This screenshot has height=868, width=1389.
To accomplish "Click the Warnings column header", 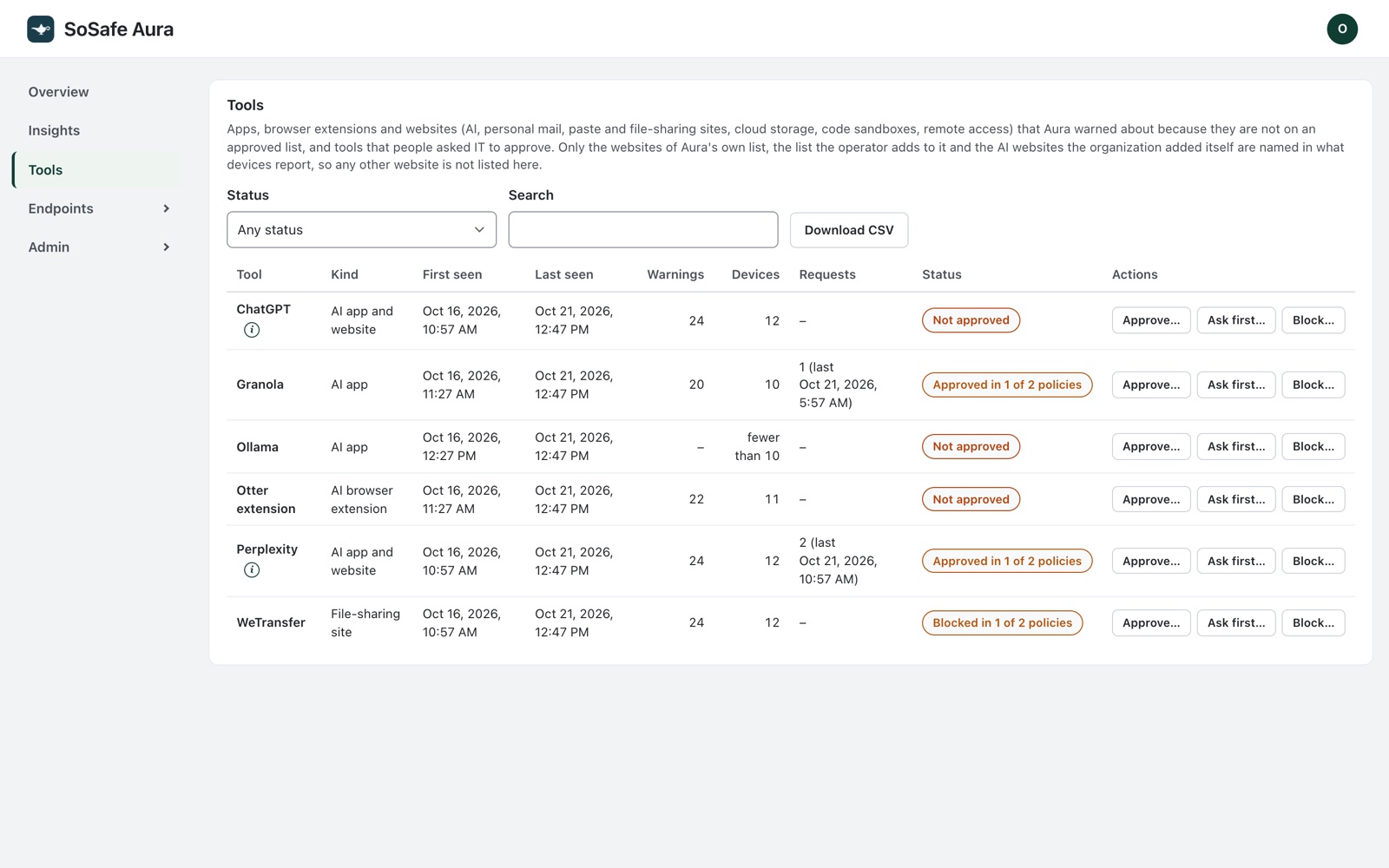I will tap(675, 274).
